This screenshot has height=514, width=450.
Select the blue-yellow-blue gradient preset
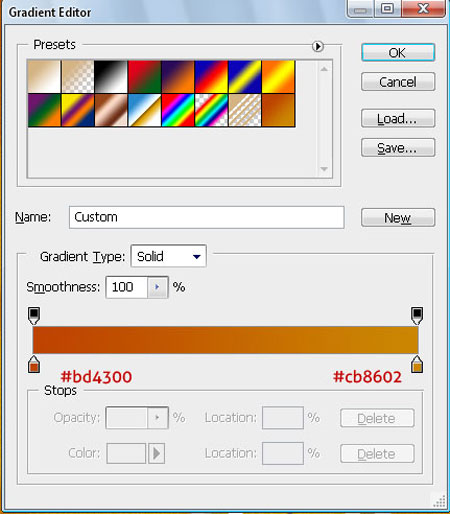tap(245, 77)
